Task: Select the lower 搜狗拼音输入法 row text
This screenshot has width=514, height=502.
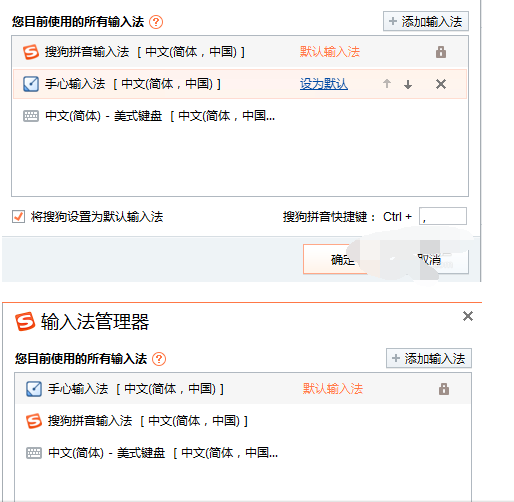Action: point(148,421)
